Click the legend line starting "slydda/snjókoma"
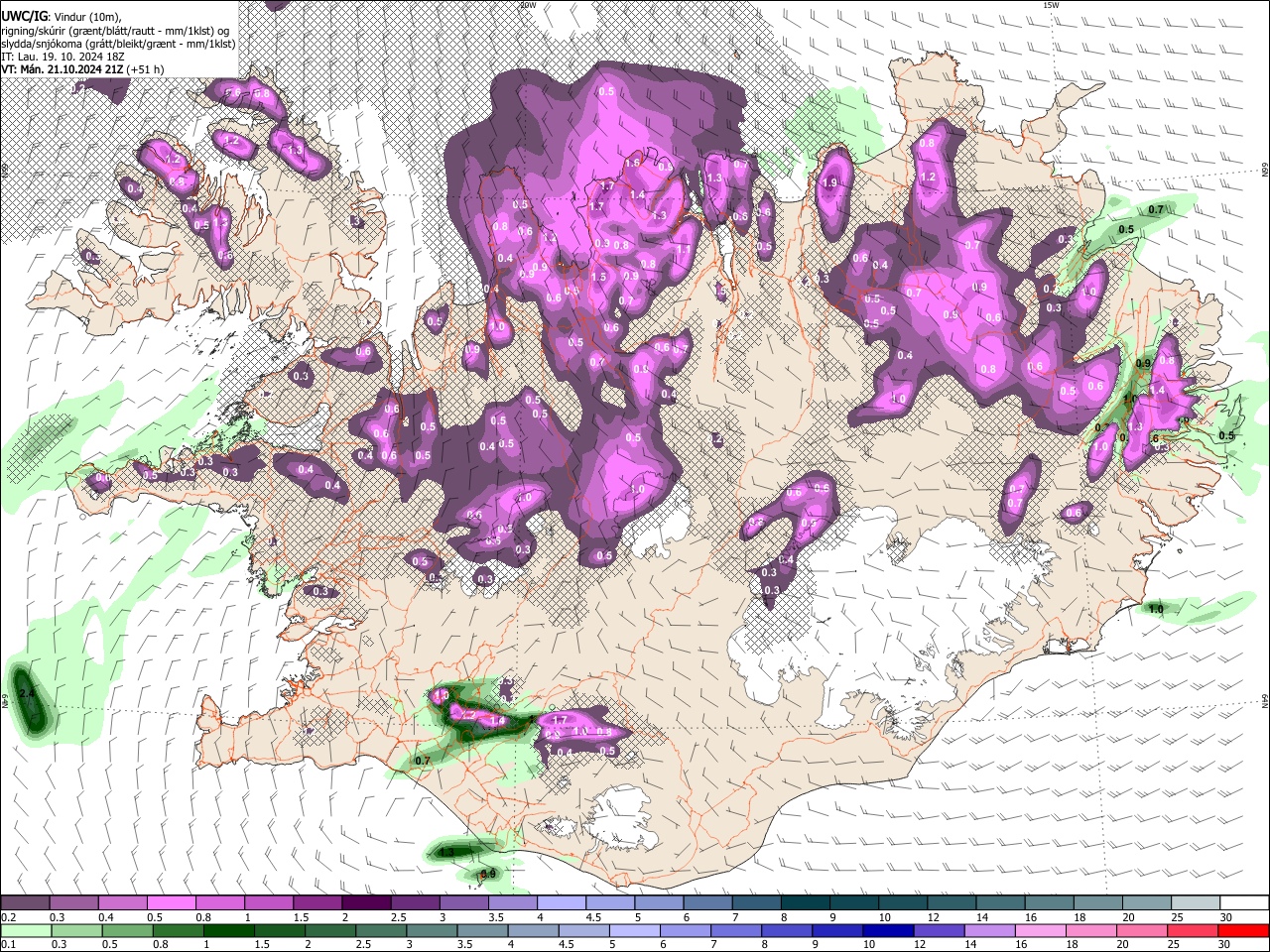 [118, 44]
